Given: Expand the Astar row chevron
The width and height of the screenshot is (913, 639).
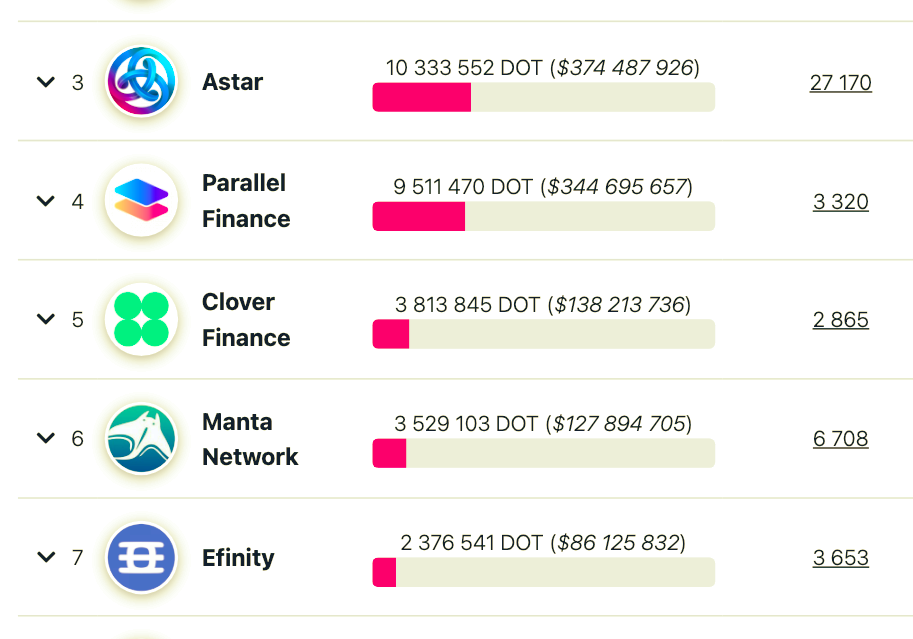Looking at the screenshot, I should coord(46,82).
